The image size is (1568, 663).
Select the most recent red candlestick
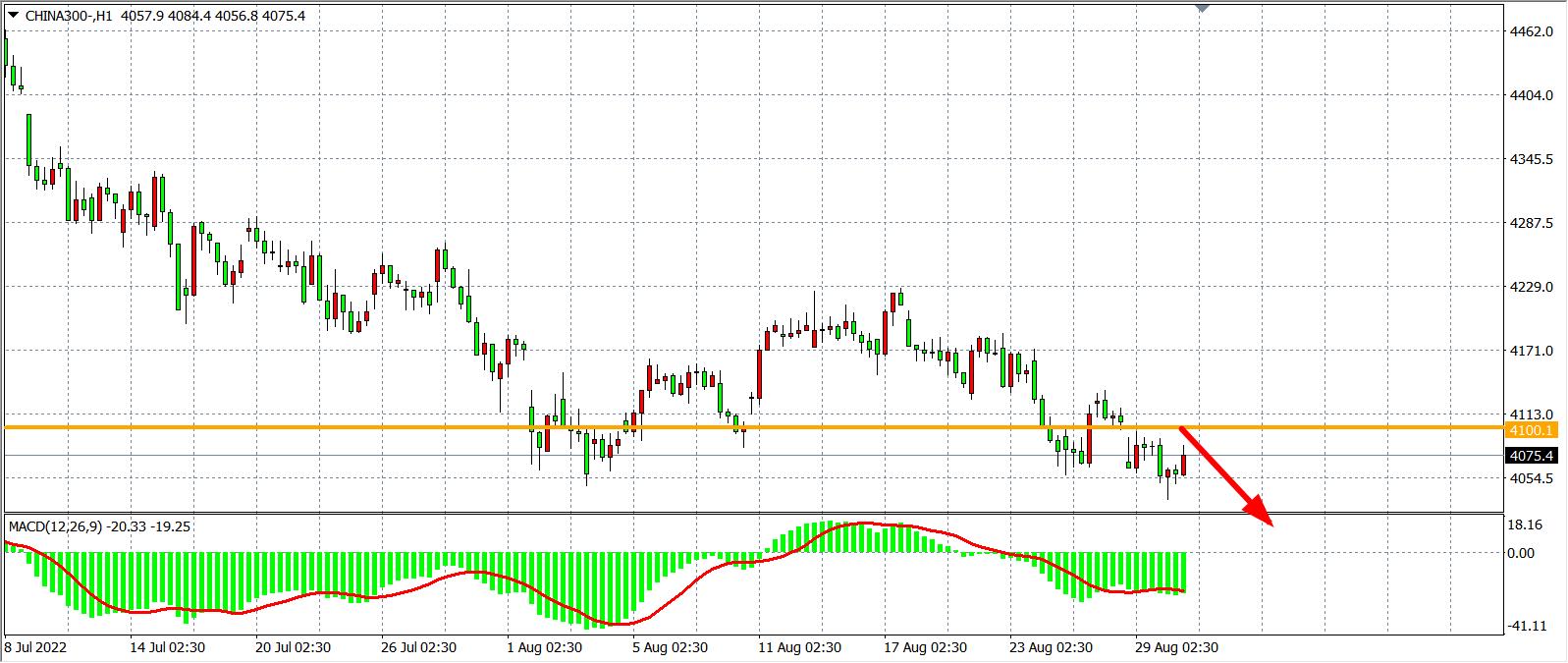(1184, 465)
